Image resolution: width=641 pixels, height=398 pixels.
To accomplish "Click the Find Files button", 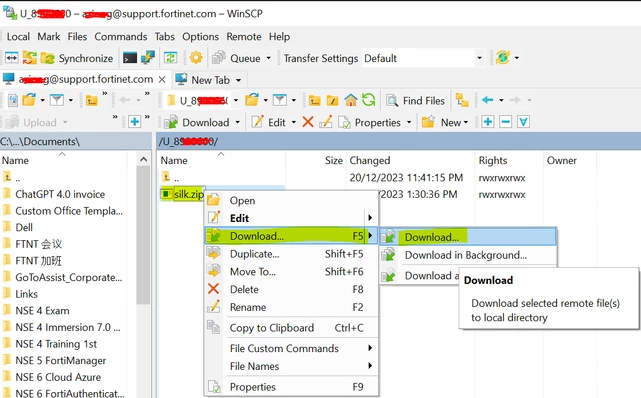I will [415, 101].
